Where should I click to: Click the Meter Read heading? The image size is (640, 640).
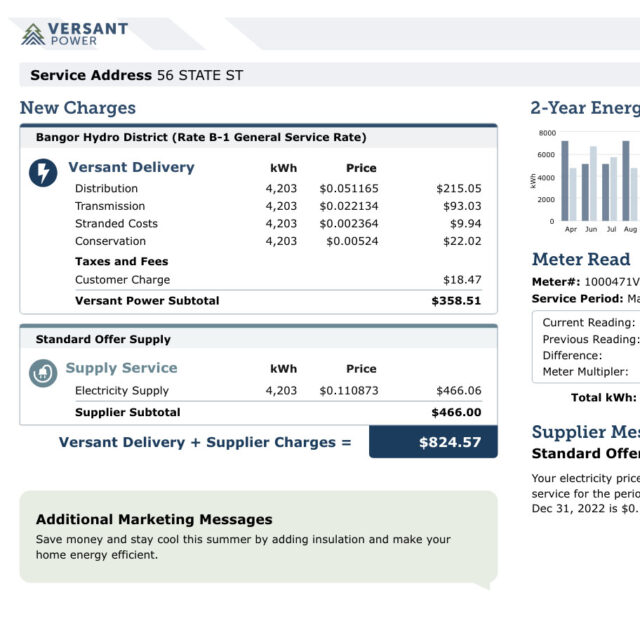click(581, 259)
